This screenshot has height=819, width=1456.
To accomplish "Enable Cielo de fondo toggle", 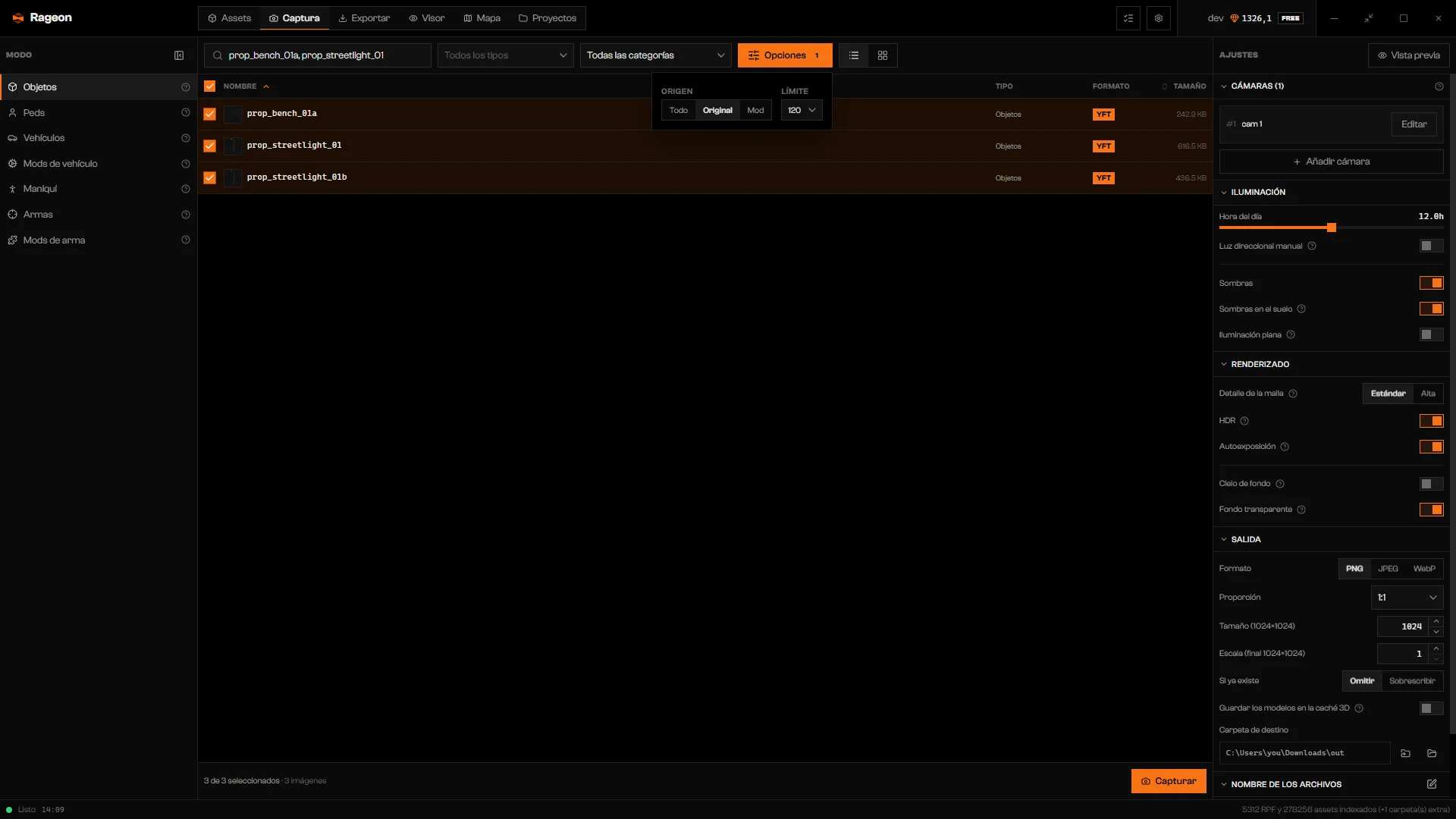I will pos(1432,484).
